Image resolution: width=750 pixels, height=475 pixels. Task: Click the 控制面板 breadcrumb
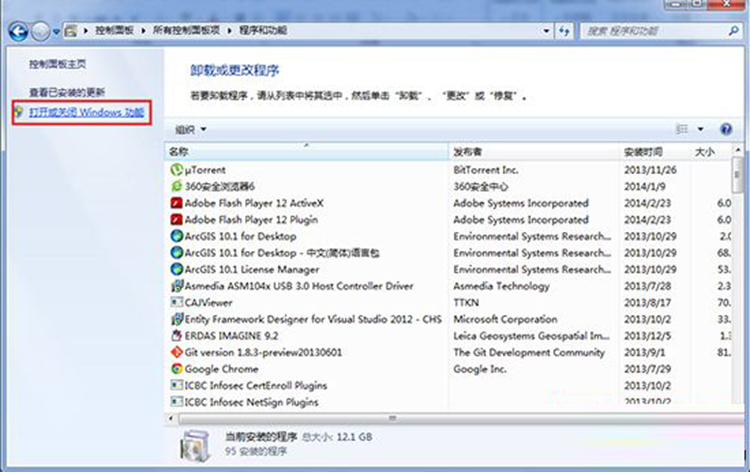click(x=114, y=31)
